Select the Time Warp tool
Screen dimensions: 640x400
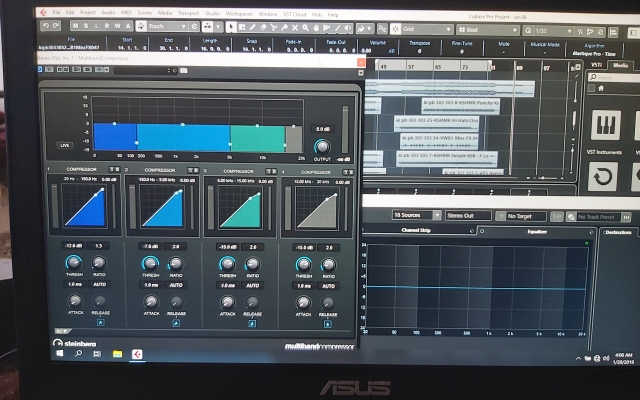pos(327,28)
